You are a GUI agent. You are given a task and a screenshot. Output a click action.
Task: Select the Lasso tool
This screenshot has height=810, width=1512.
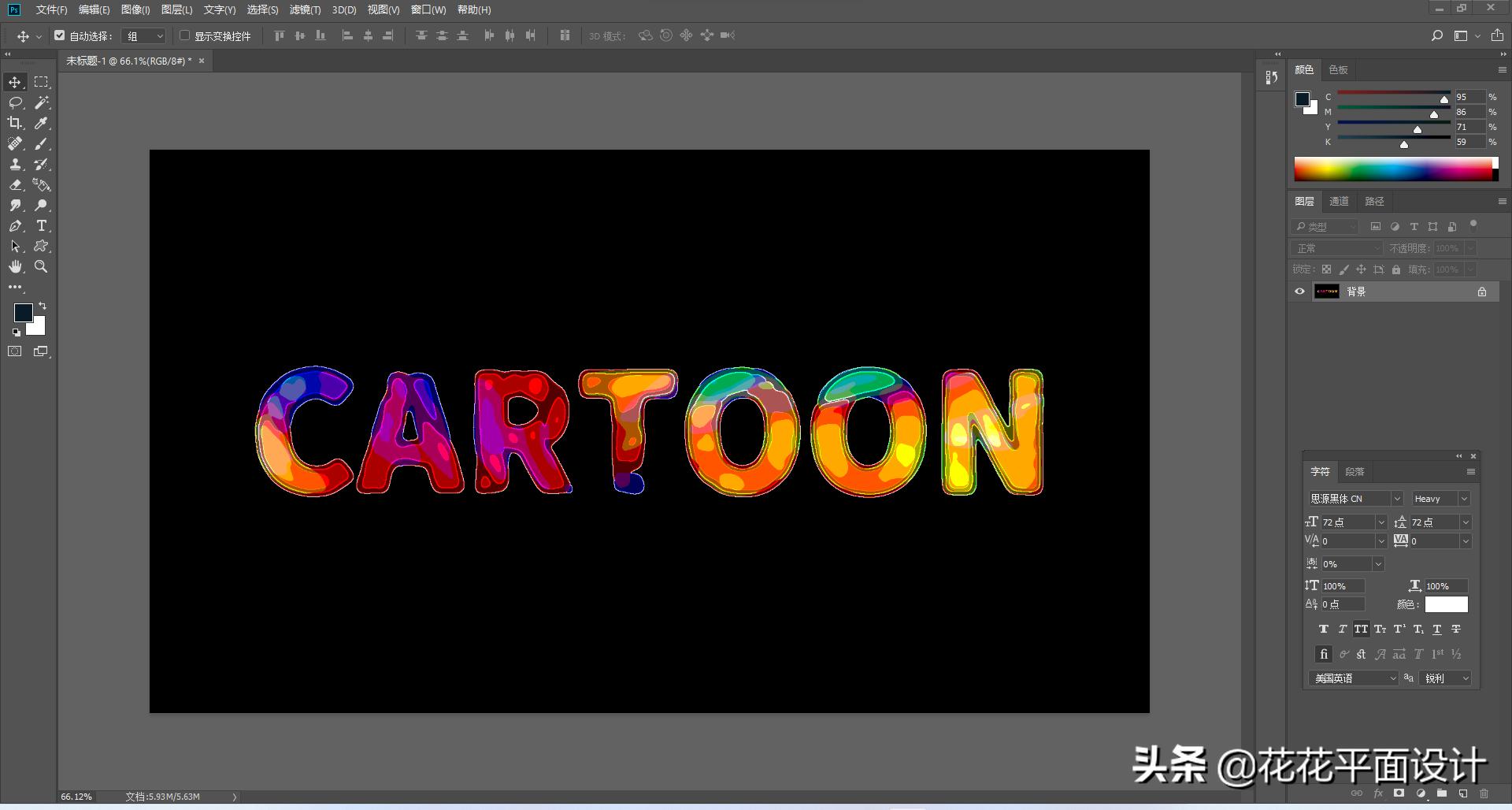tap(15, 102)
